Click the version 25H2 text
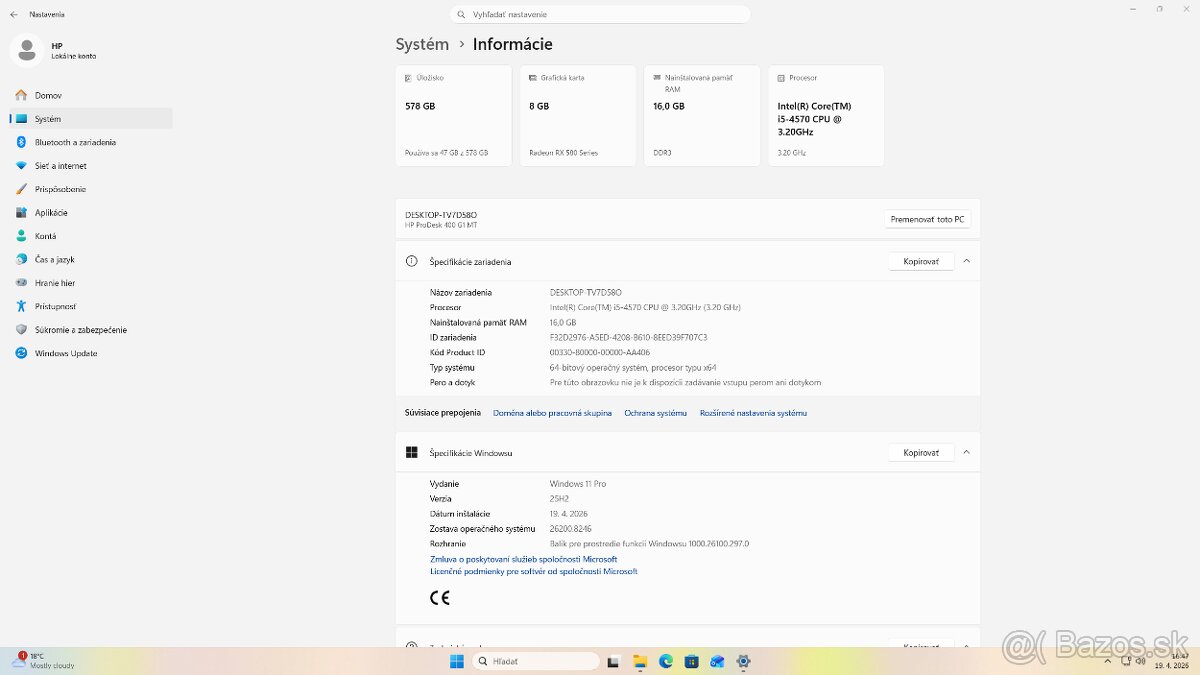Image resolution: width=1200 pixels, height=675 pixels. pyautogui.click(x=560, y=498)
